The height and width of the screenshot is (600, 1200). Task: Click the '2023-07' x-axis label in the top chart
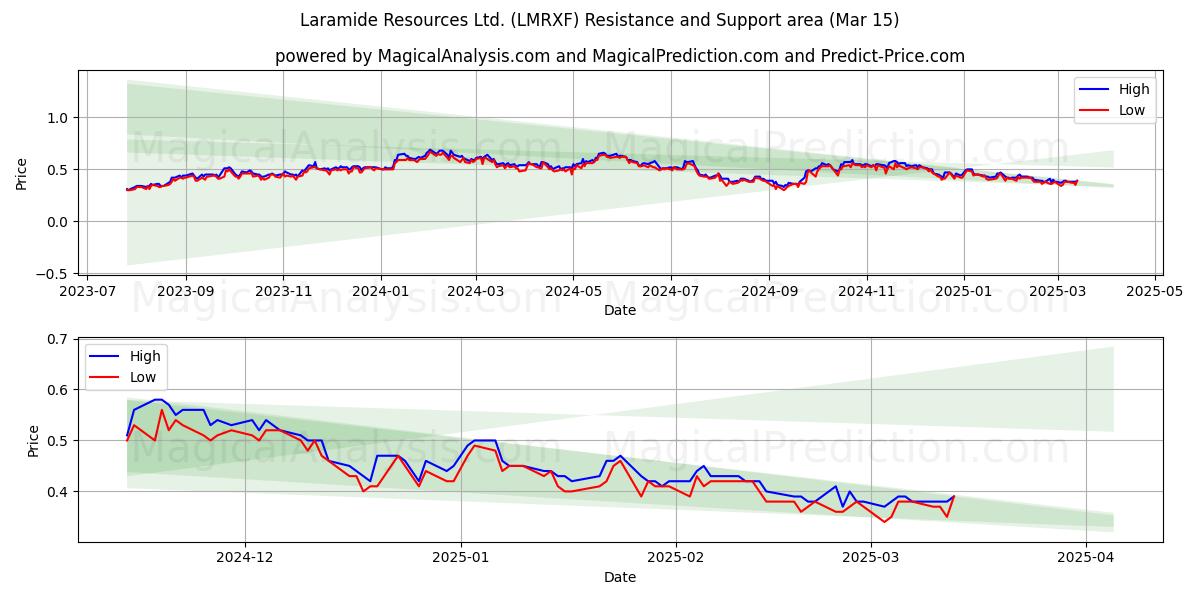[88, 293]
